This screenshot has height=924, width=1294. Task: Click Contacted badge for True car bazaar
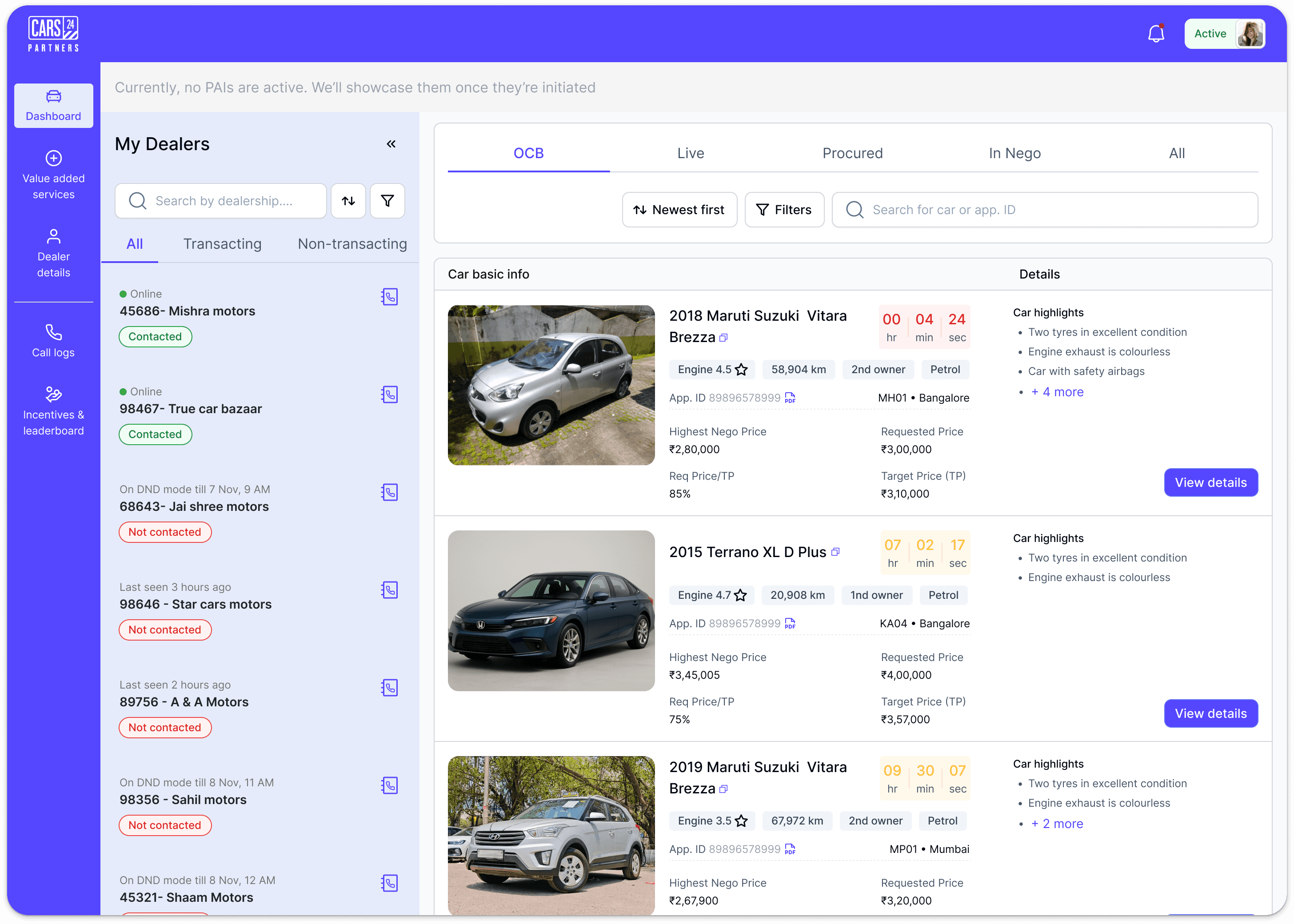[x=156, y=435]
